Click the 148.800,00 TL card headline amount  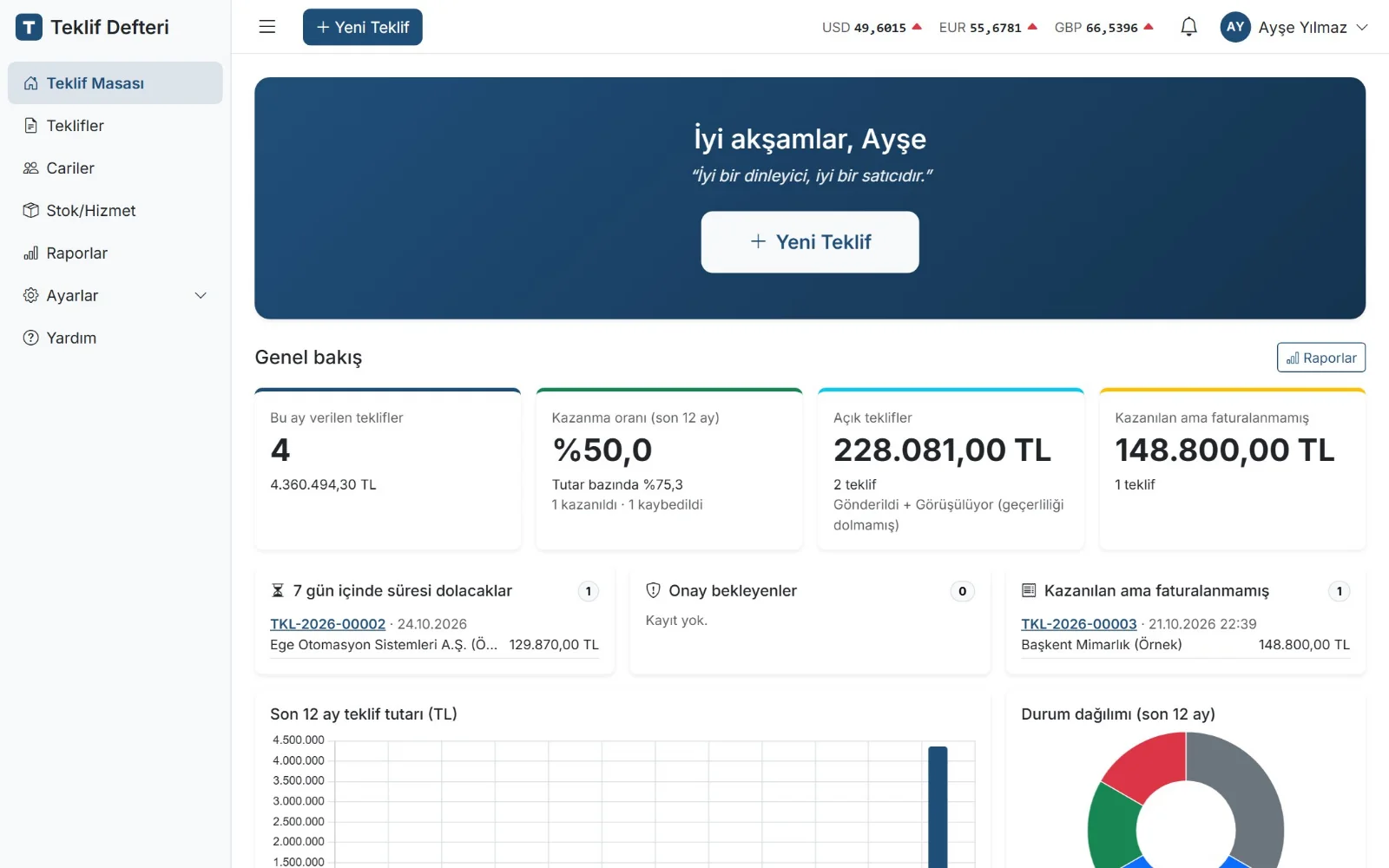click(x=1224, y=450)
